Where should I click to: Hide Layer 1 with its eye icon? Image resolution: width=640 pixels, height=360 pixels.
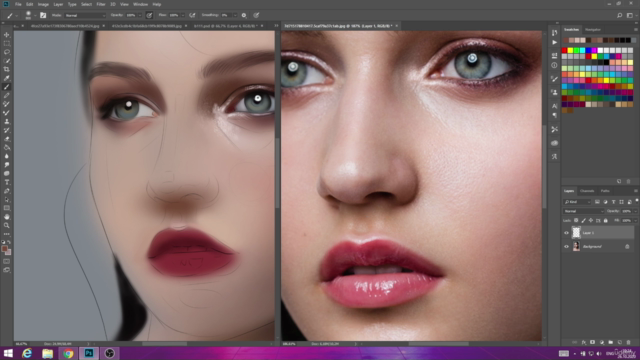566,233
